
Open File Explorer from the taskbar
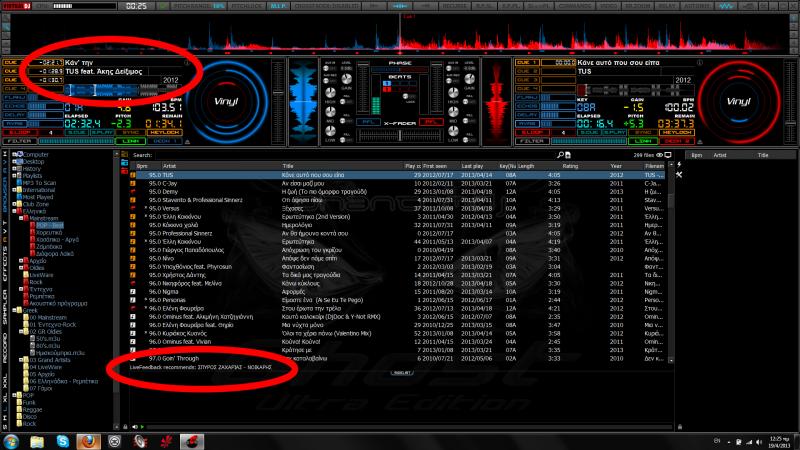[x=37, y=441]
